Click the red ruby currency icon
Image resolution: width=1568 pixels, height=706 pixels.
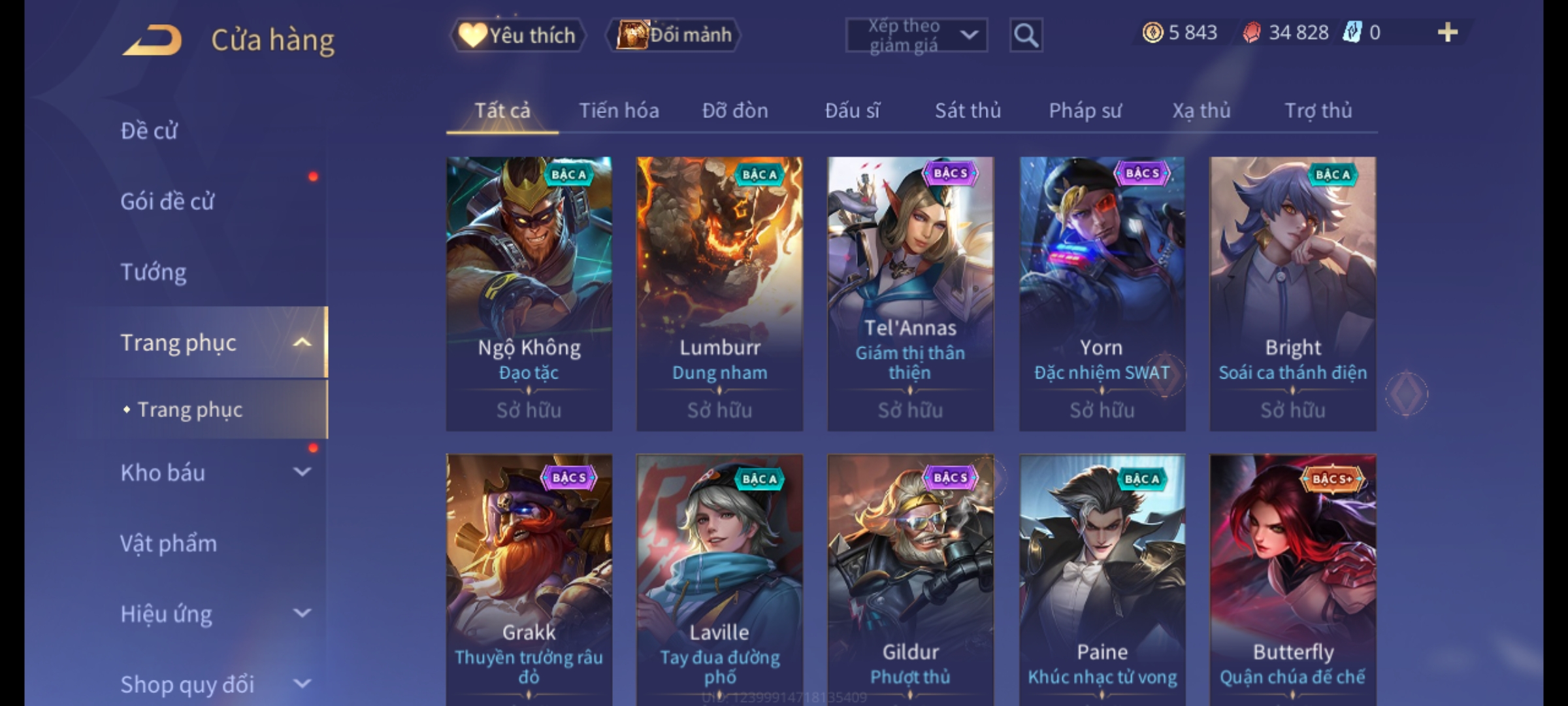[1251, 33]
